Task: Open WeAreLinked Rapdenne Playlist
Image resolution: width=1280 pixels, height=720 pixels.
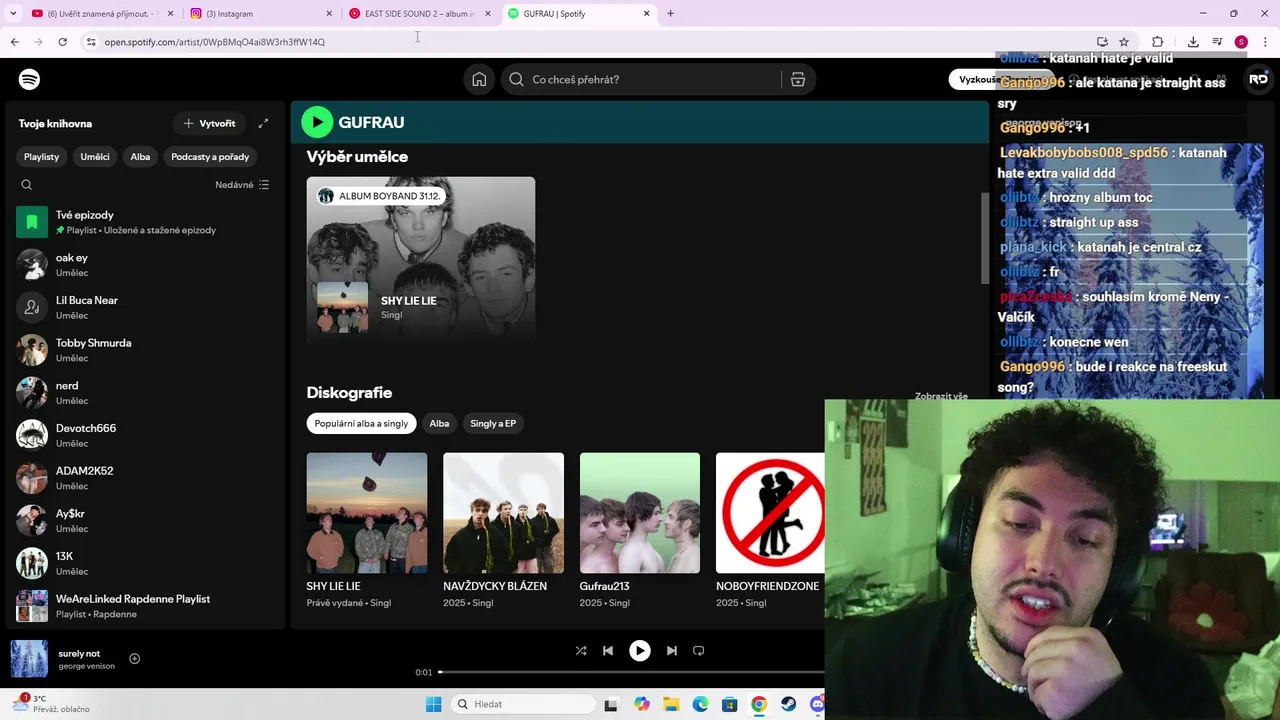Action: point(146,606)
